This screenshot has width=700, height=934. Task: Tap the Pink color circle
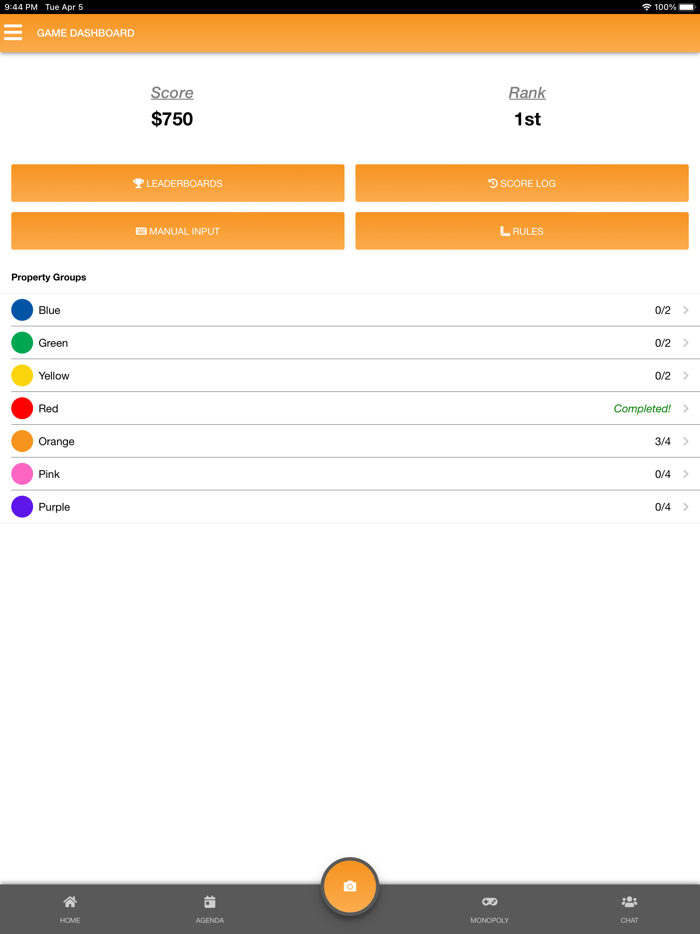[22, 474]
